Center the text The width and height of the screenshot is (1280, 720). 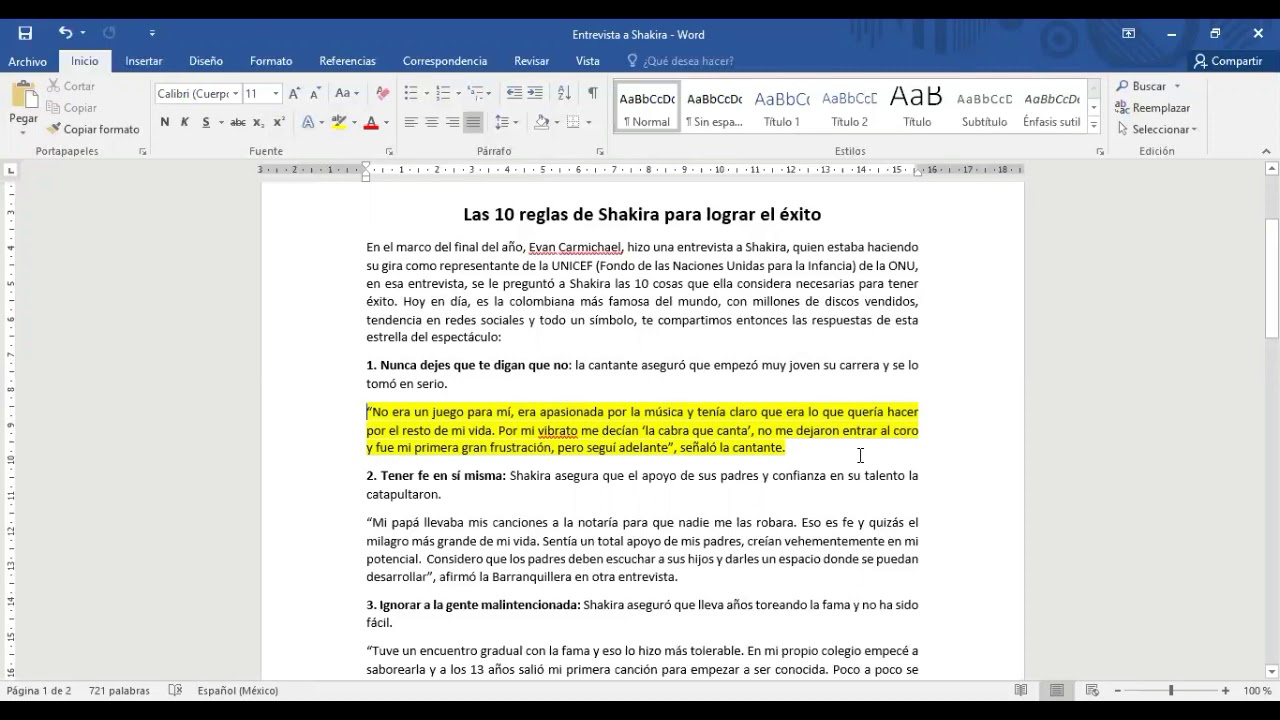432,122
